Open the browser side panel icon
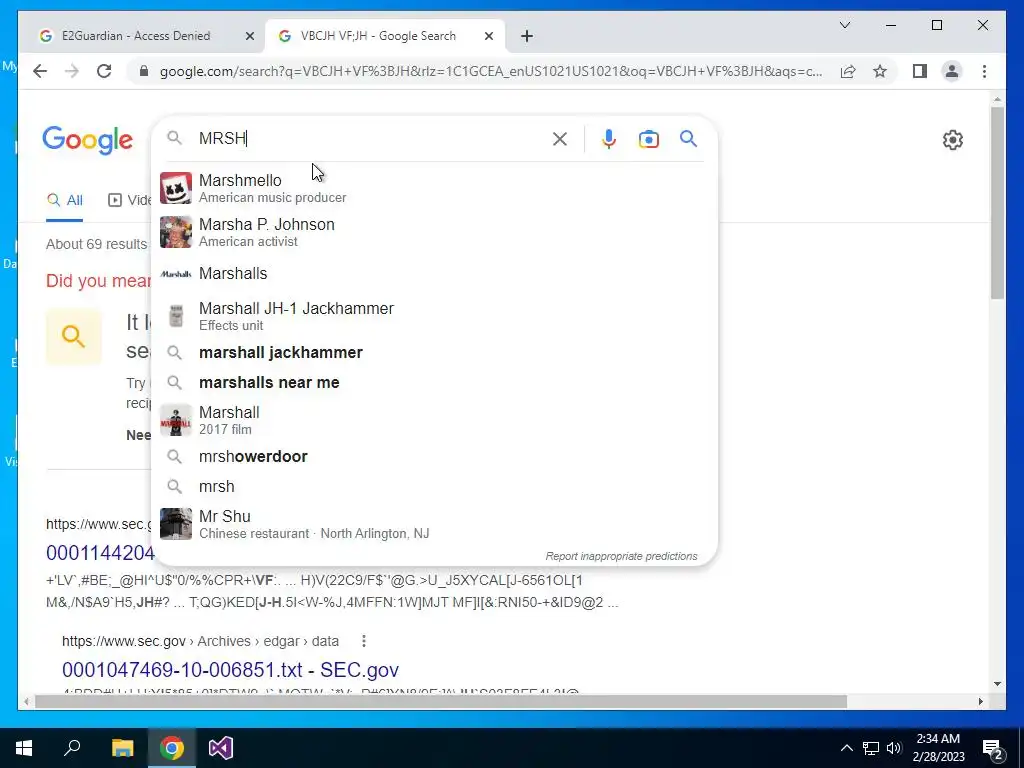Image resolution: width=1024 pixels, height=768 pixels. 920,71
